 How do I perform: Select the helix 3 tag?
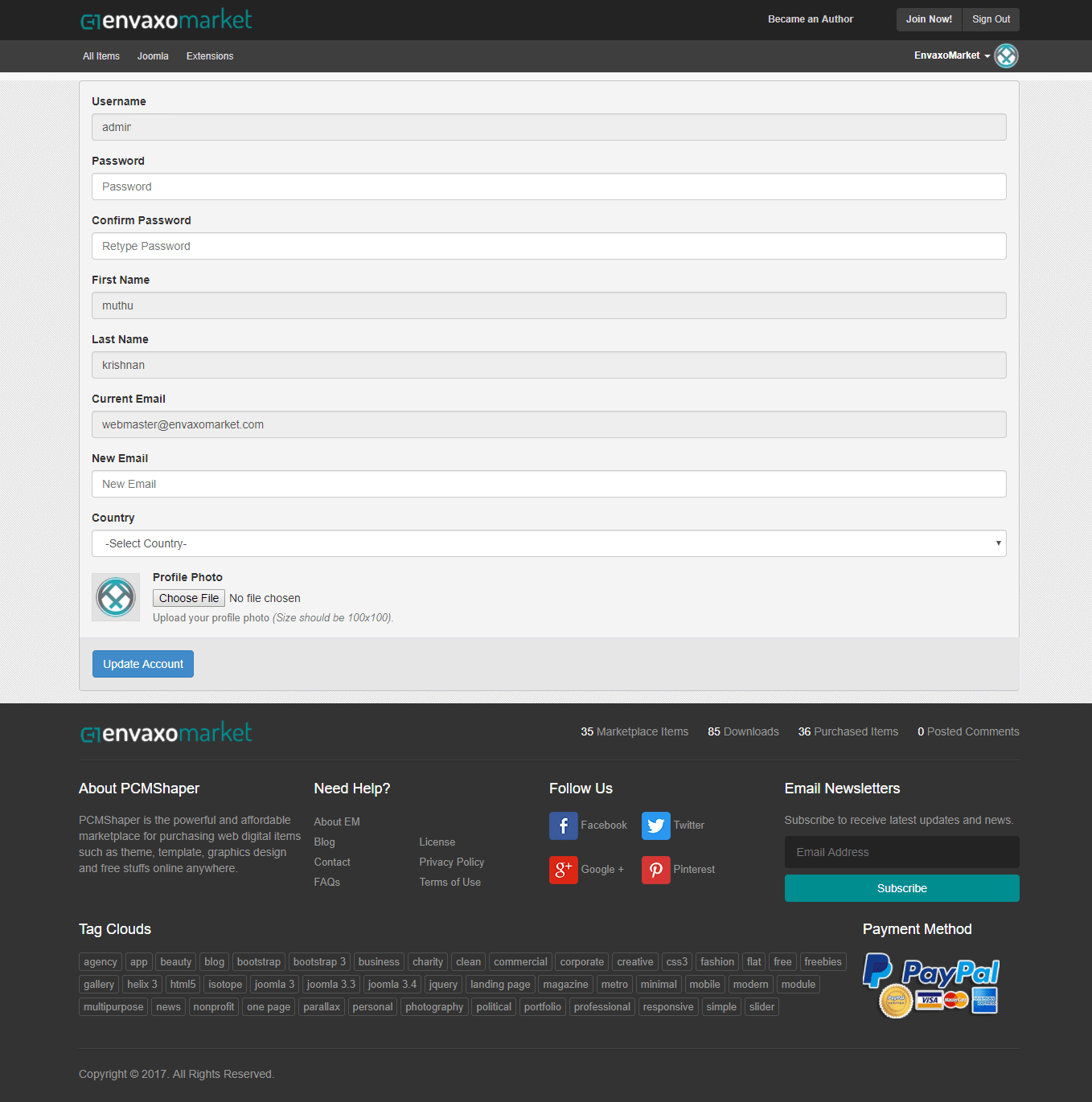pyautogui.click(x=142, y=985)
